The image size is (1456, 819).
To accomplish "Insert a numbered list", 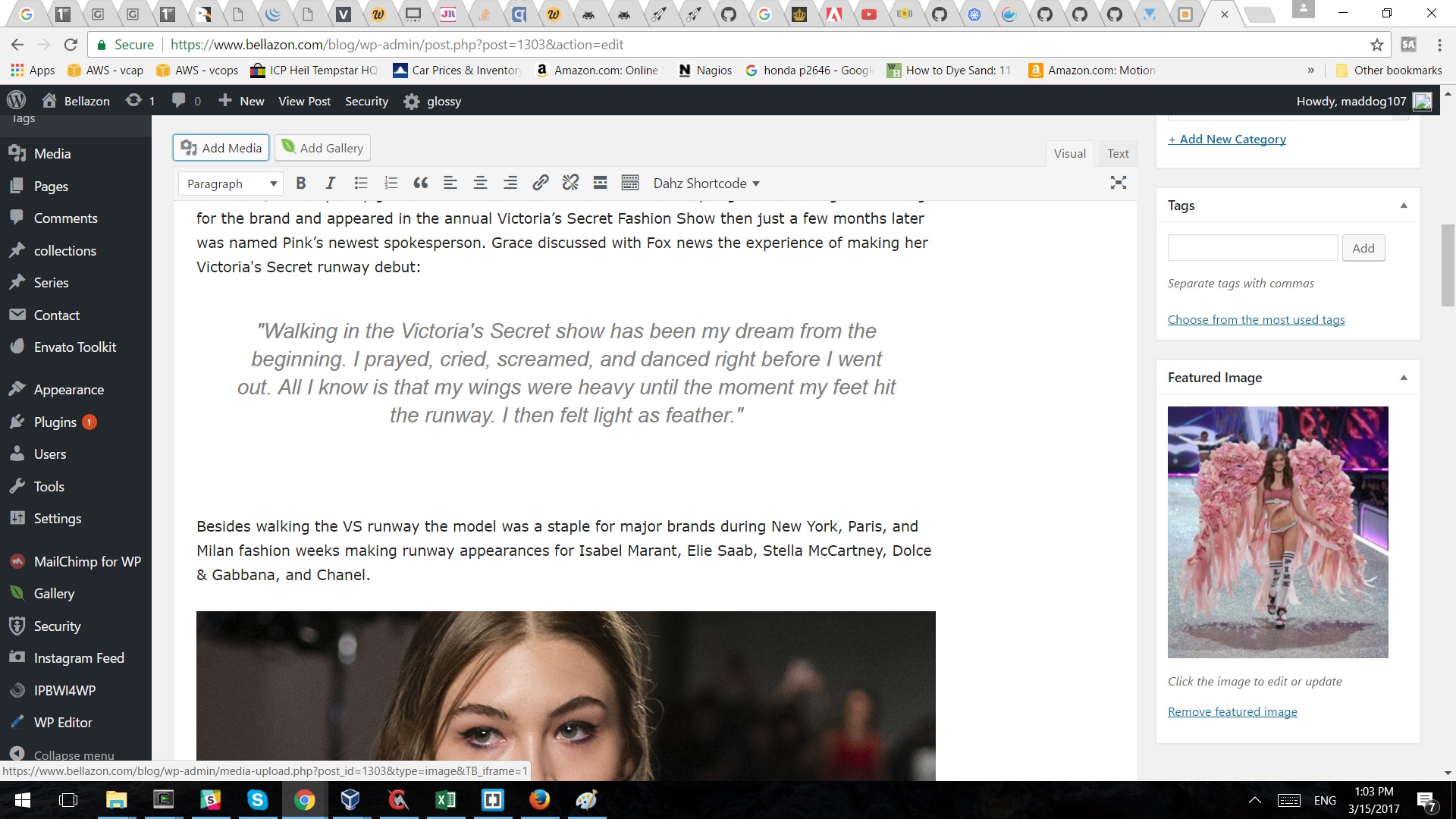I will click(391, 183).
